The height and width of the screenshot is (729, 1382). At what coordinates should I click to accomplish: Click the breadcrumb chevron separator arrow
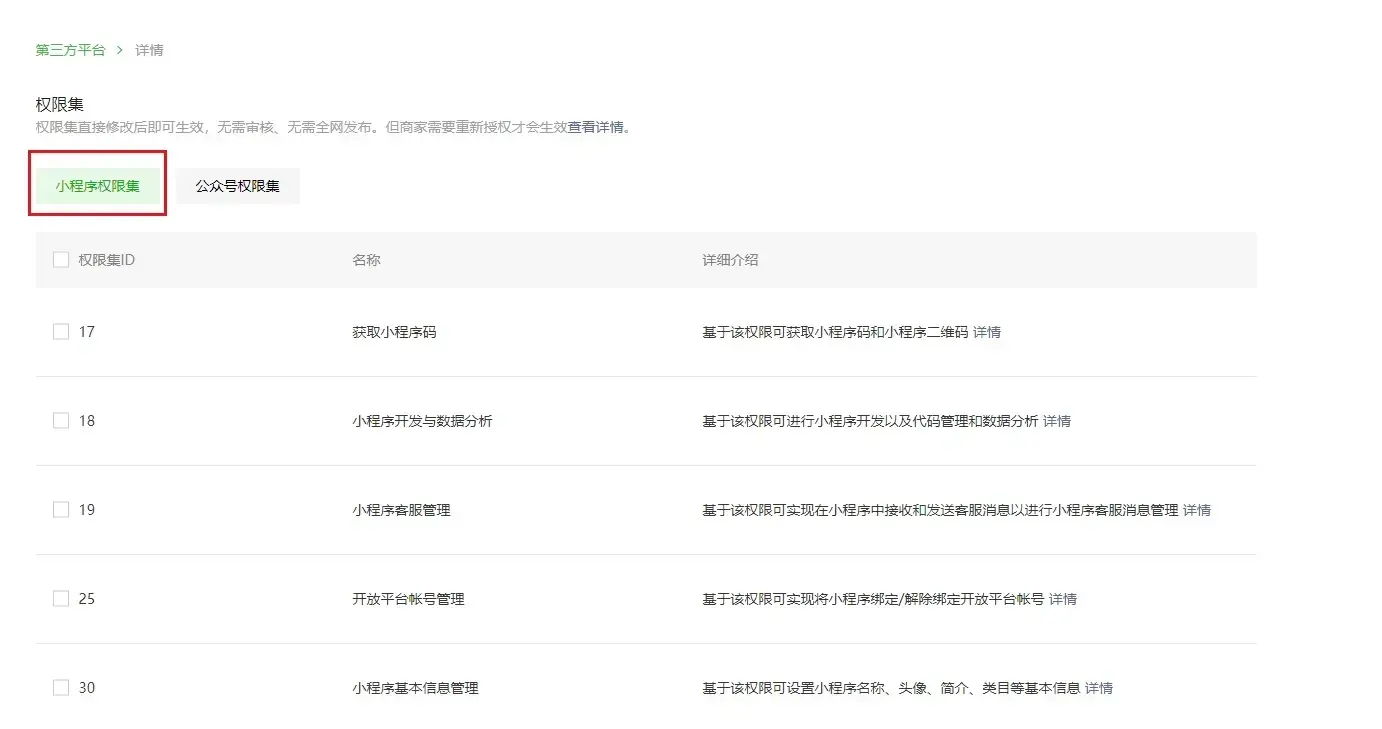click(120, 50)
